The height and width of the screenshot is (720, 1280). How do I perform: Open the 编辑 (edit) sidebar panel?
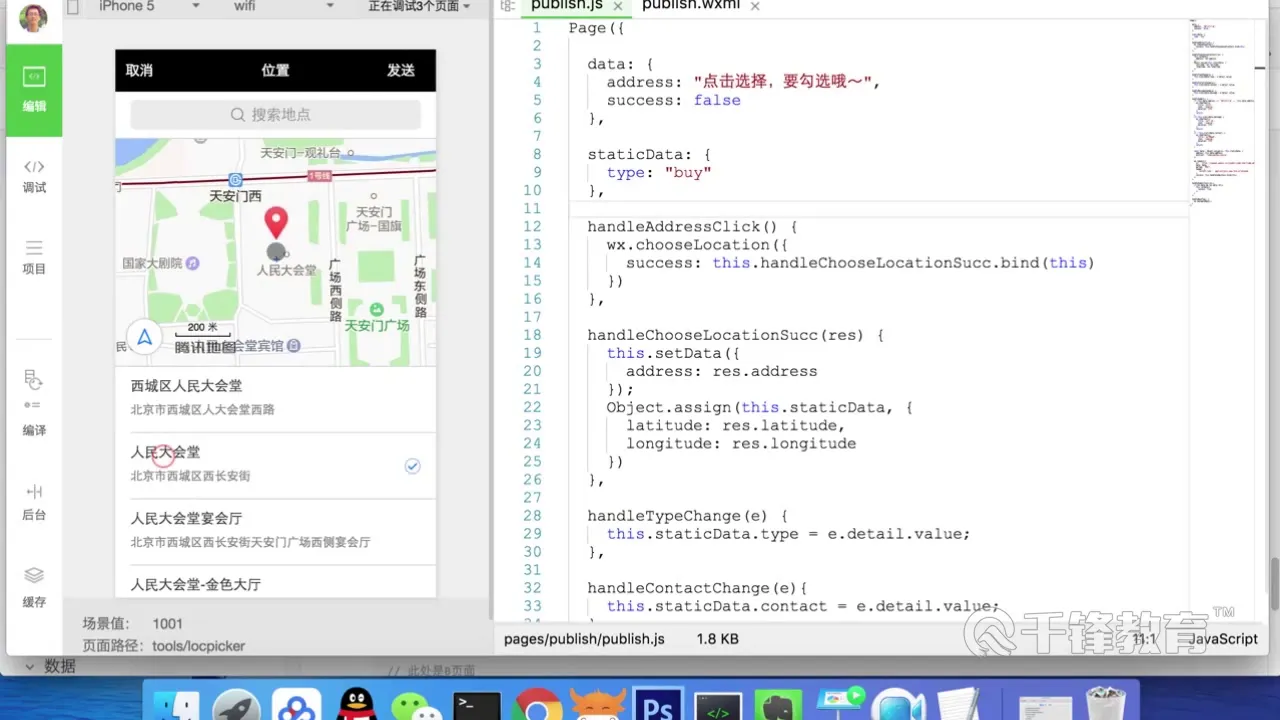(x=34, y=90)
